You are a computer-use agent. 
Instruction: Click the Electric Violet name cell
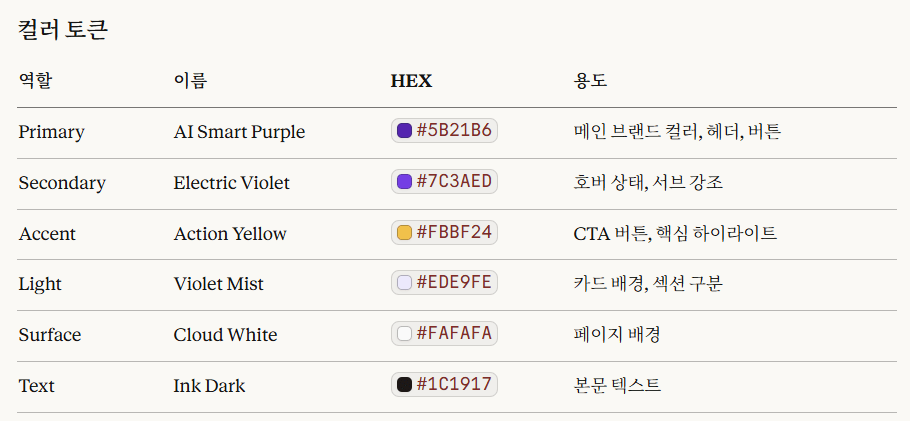tap(231, 183)
